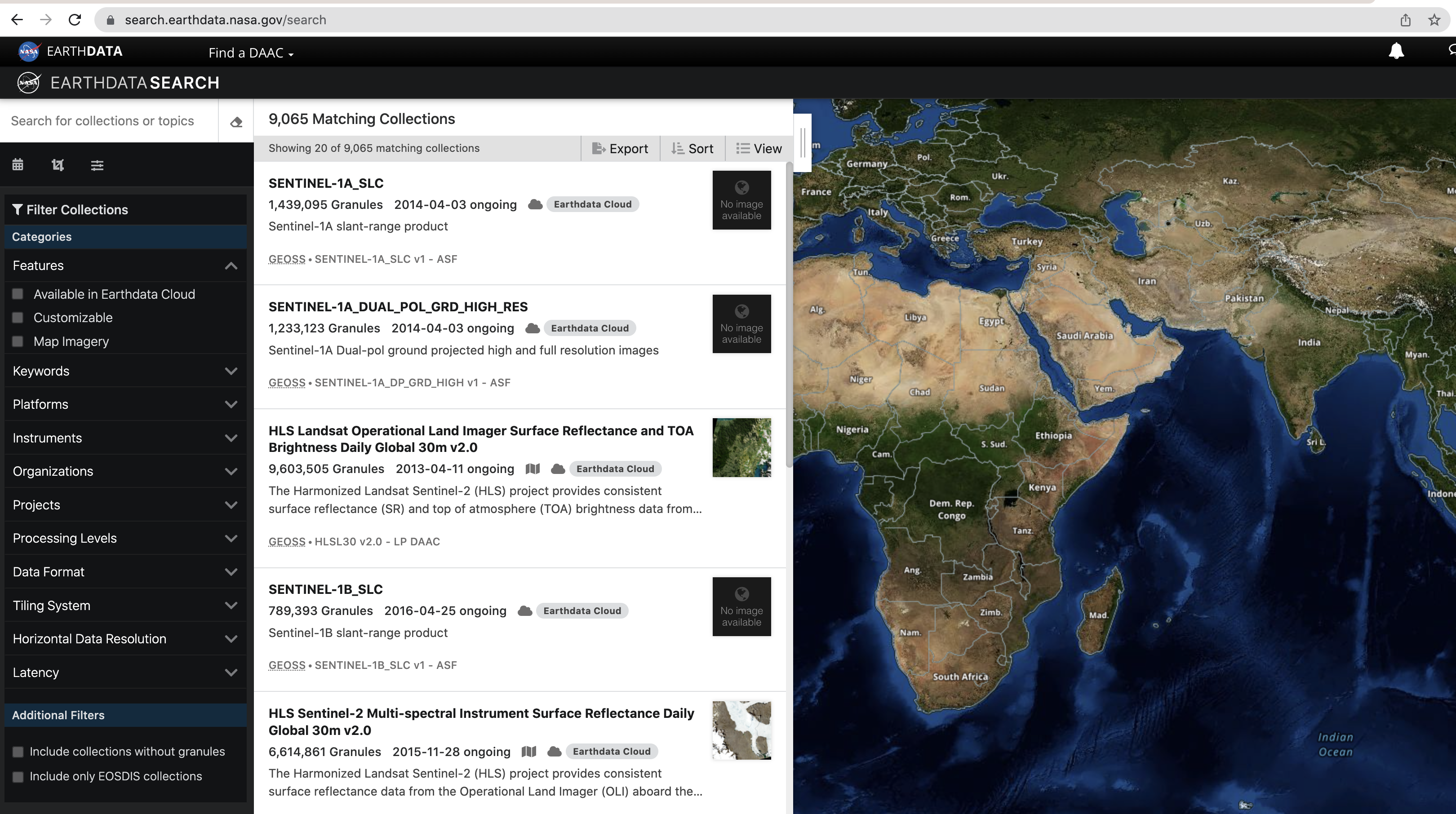This screenshot has width=1456, height=814.
Task: Click the Earthdata Search NASA logo
Action: [x=29, y=83]
